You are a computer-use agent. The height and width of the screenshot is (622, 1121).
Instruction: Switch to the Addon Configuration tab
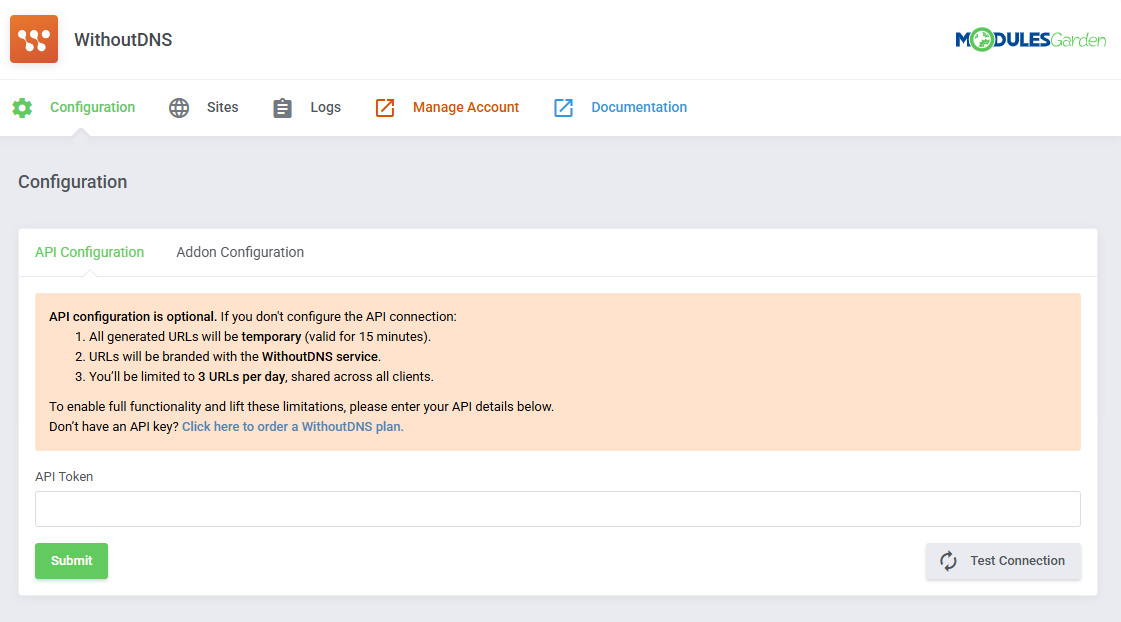[x=240, y=252]
